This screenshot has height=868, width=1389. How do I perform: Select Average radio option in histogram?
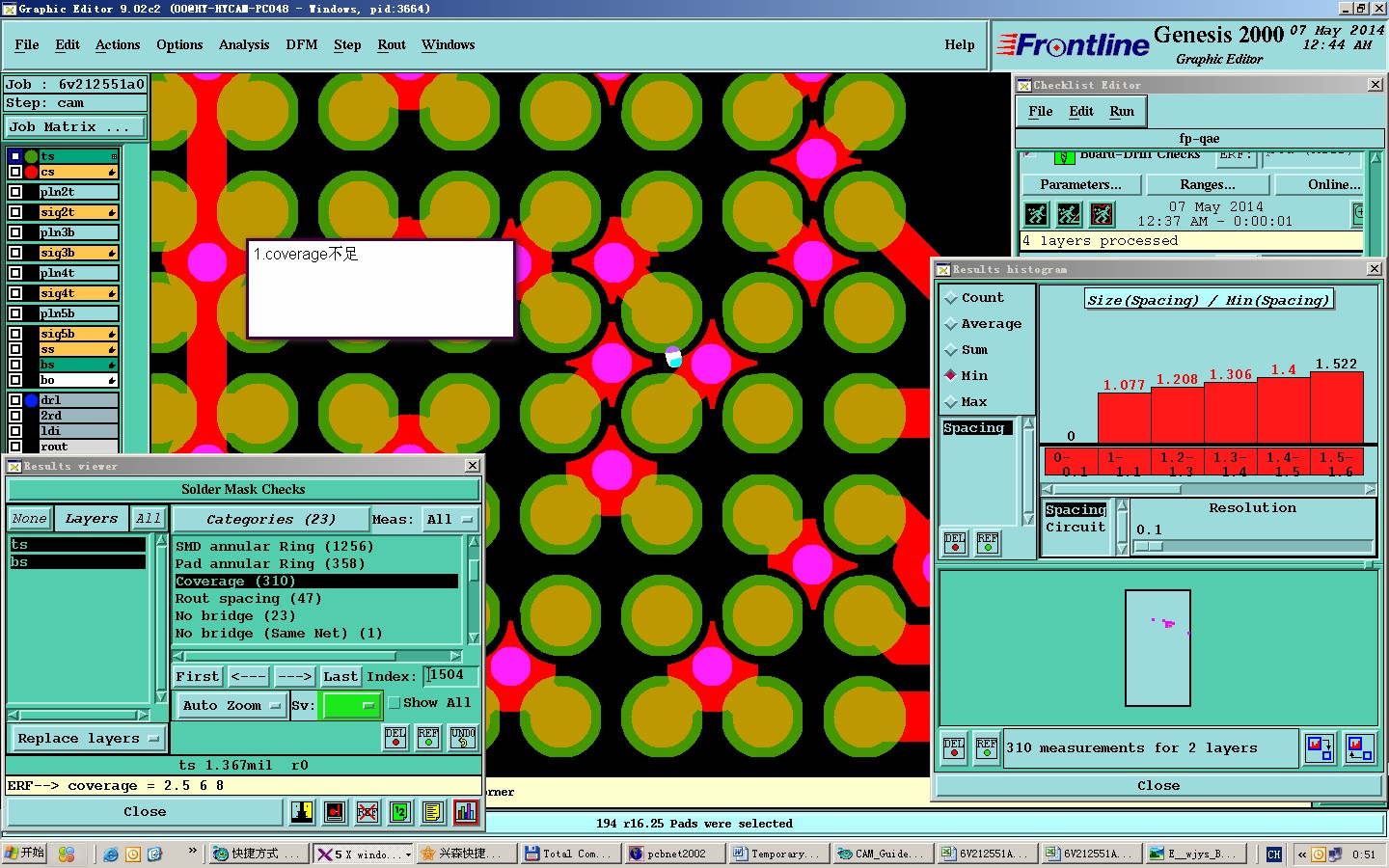point(951,324)
